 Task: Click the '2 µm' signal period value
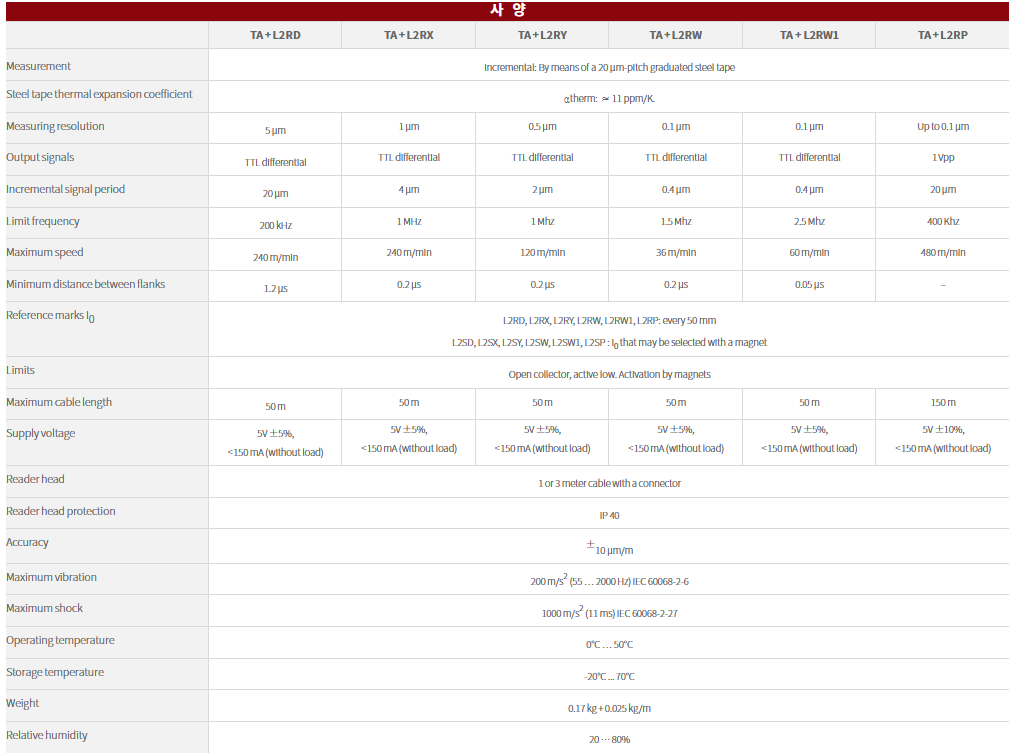pos(542,190)
